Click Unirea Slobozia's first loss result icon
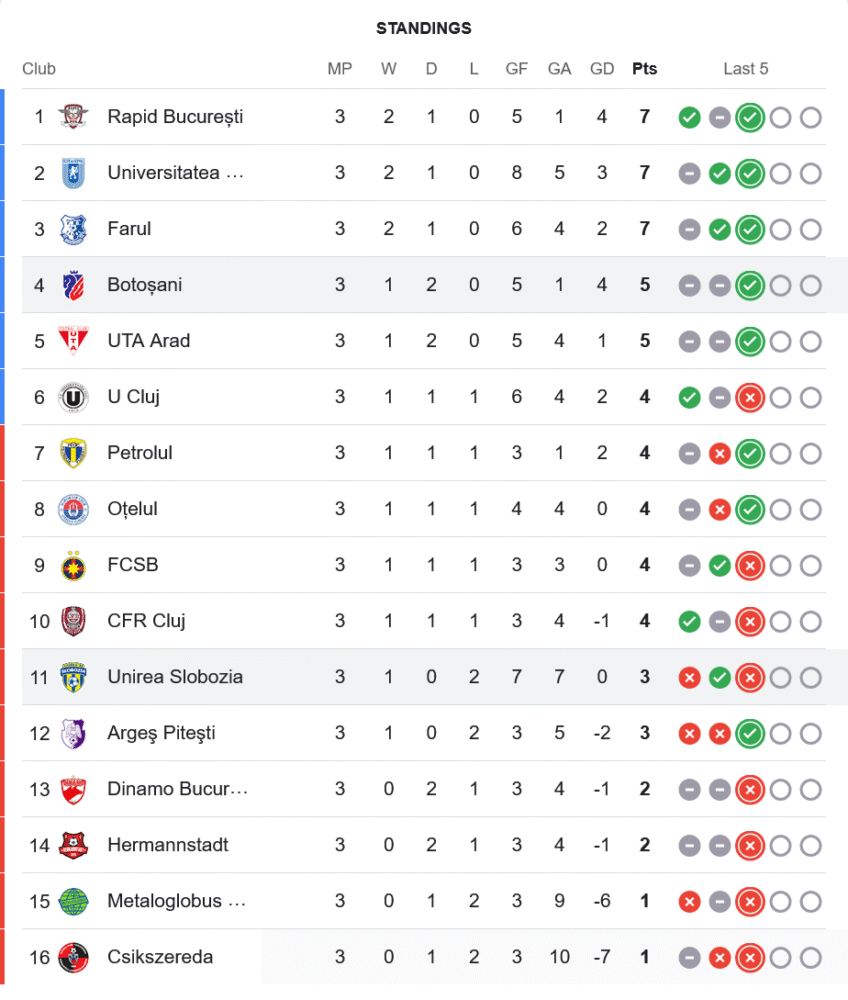Screen dimensions: 848x1000 pos(689,677)
